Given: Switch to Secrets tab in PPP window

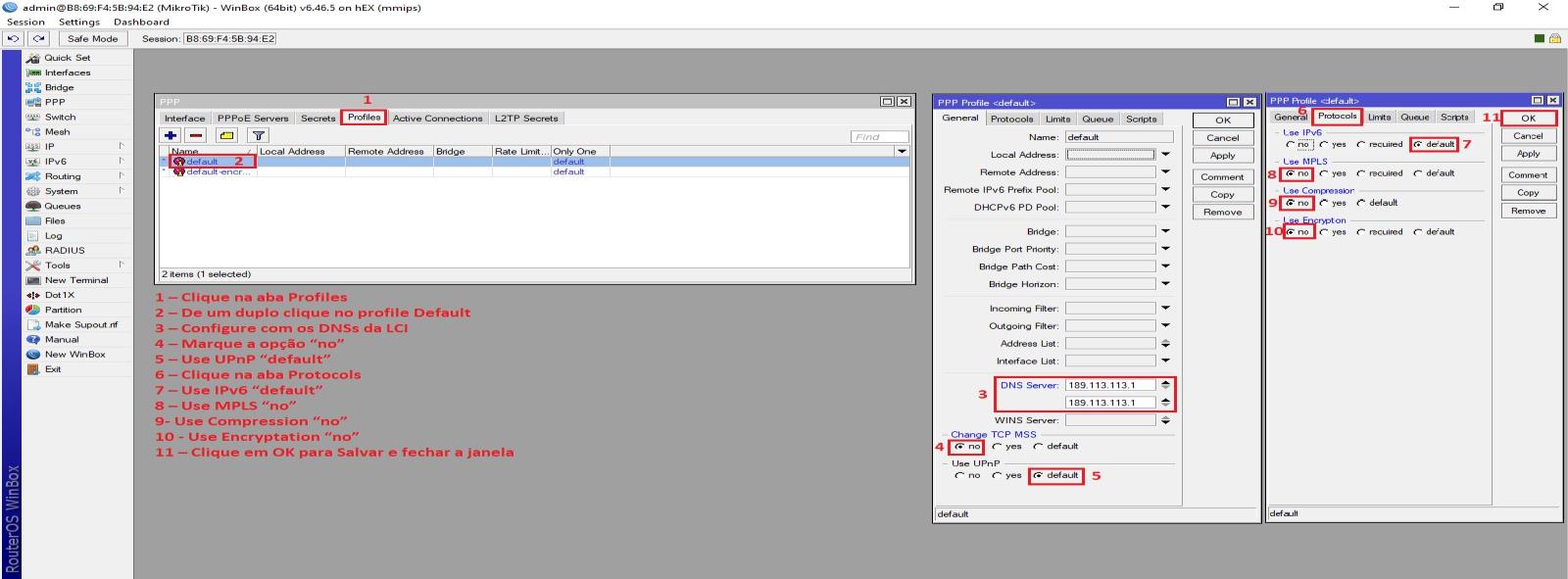Looking at the screenshot, I should point(318,119).
